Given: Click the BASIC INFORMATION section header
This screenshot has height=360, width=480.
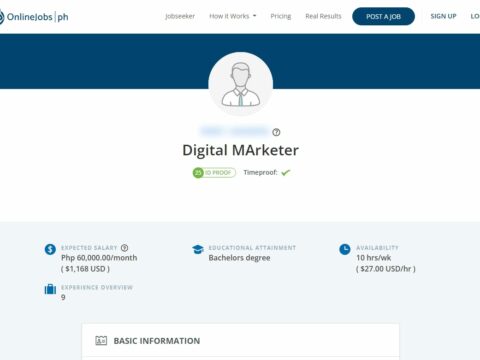Looking at the screenshot, I should pyautogui.click(x=157, y=341).
